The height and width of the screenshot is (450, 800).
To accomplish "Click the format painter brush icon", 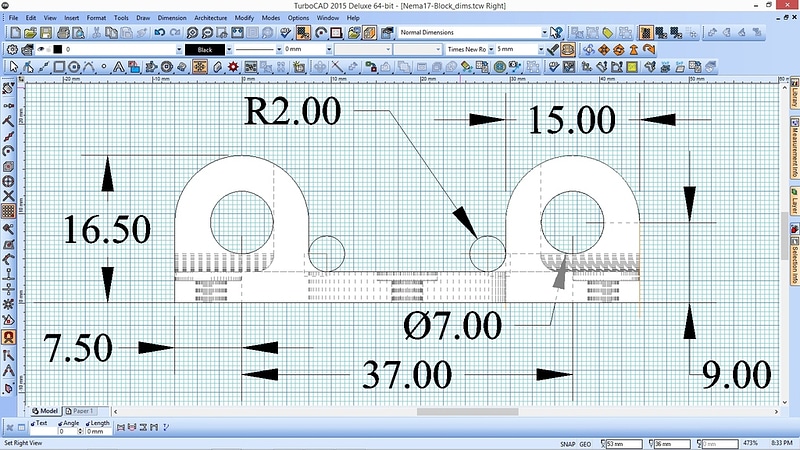I will coord(553,49).
